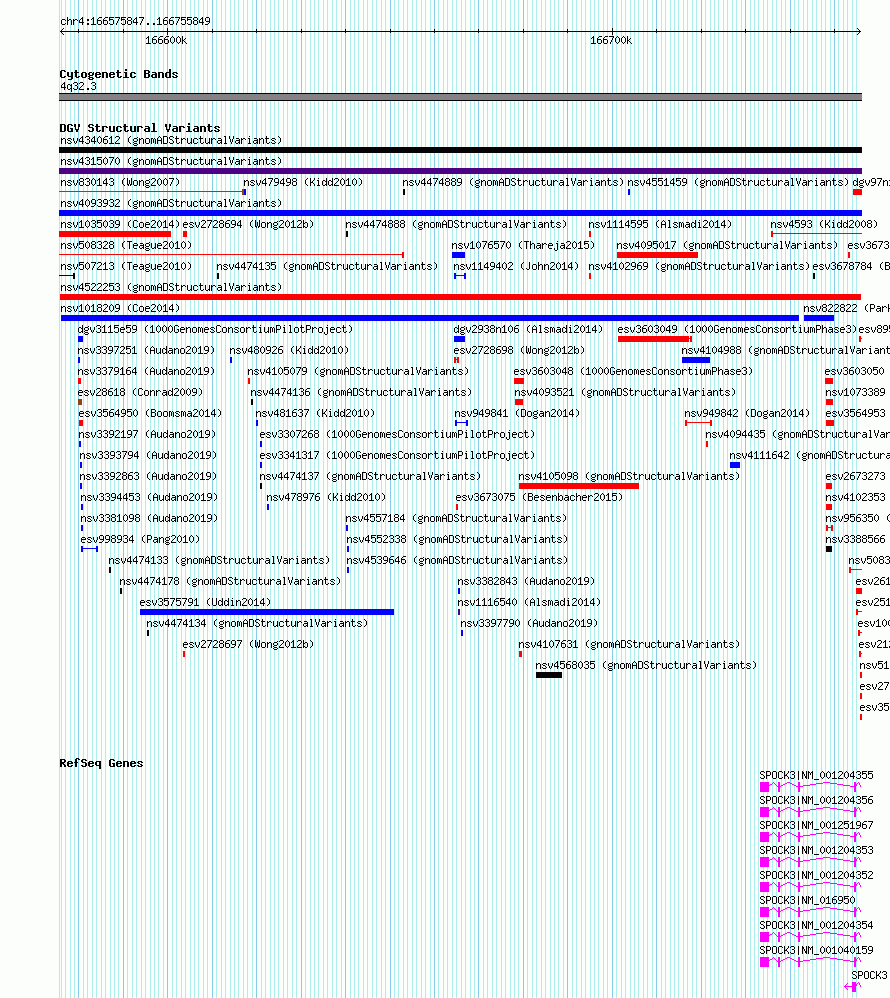Click esv3603048 1000GenomesPhase3 label
890x998 pixels.
click(633, 371)
